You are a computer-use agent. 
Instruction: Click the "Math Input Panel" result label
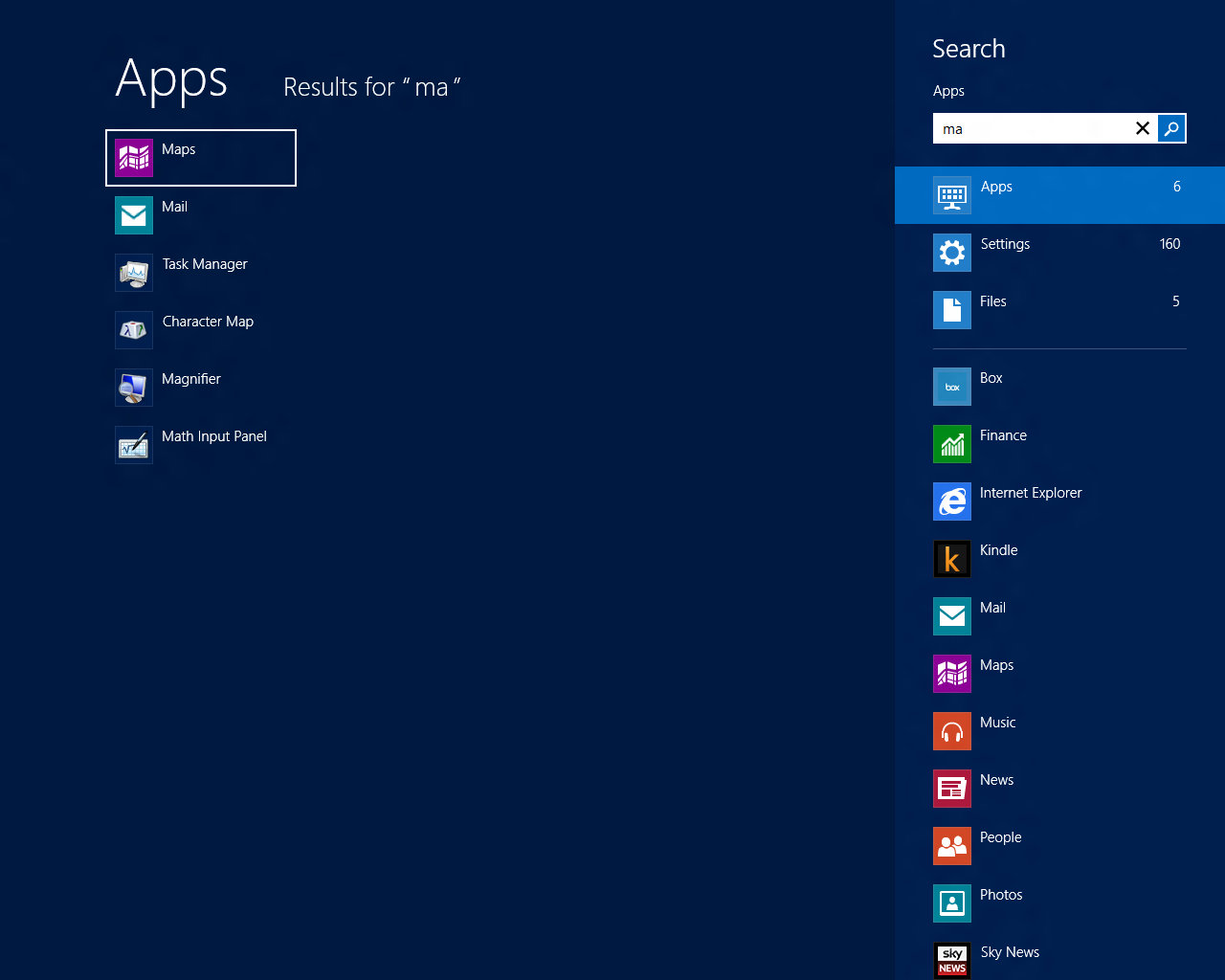click(214, 436)
